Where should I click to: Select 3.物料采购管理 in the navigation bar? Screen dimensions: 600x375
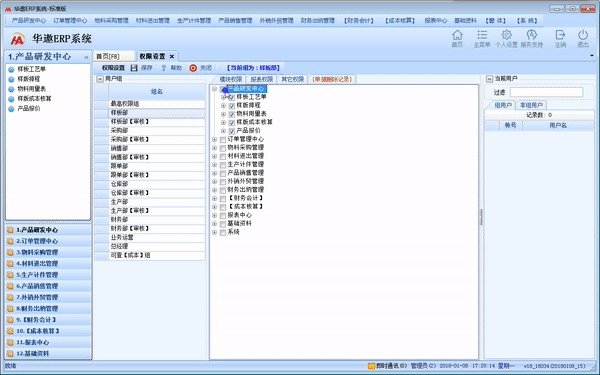click(49, 253)
